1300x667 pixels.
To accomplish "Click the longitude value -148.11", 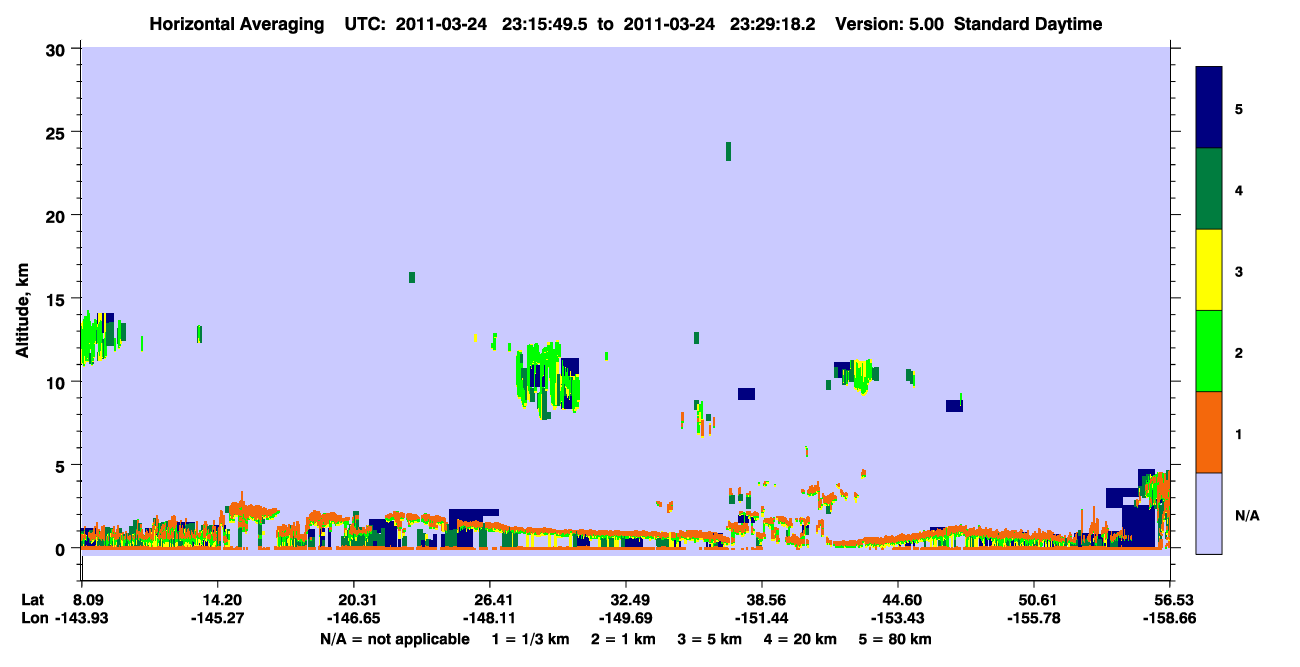I will coord(490,618).
